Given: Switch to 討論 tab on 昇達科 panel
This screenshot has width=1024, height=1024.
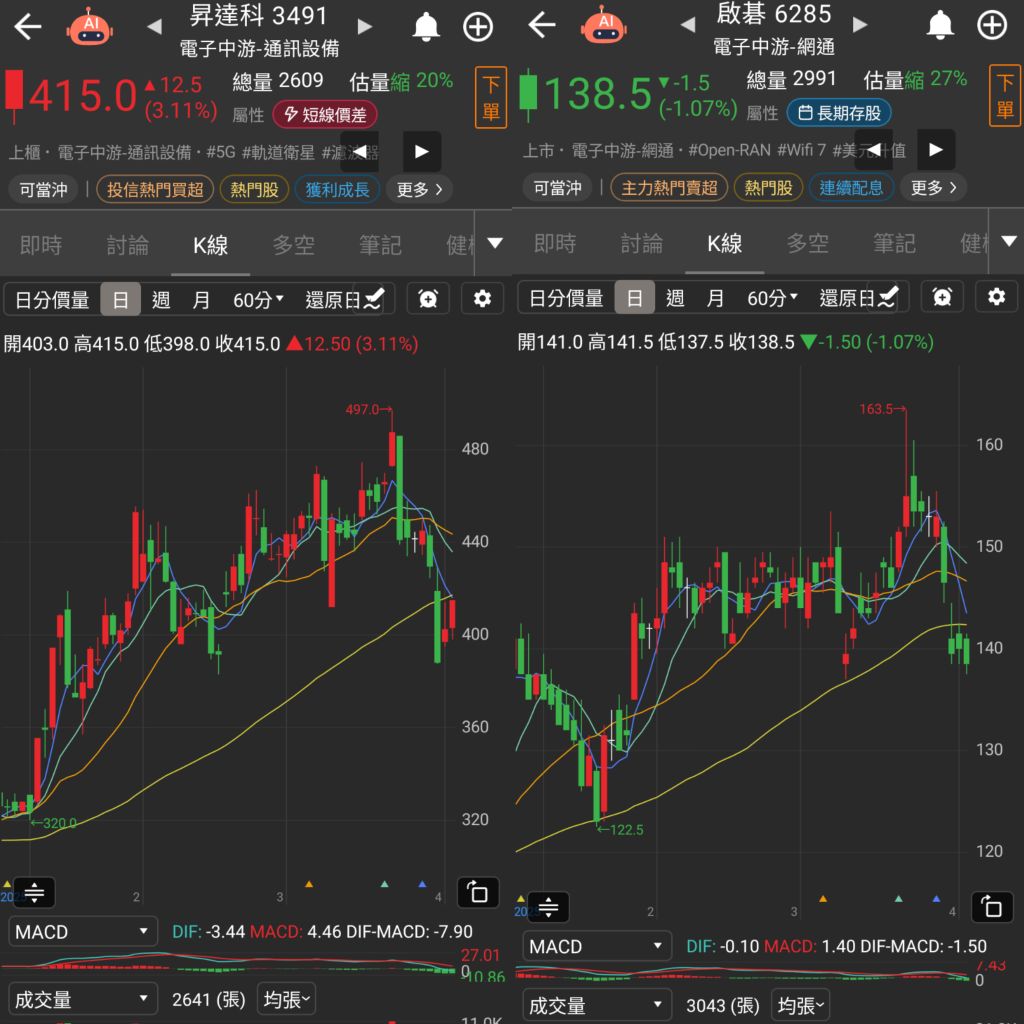Looking at the screenshot, I should (x=127, y=245).
